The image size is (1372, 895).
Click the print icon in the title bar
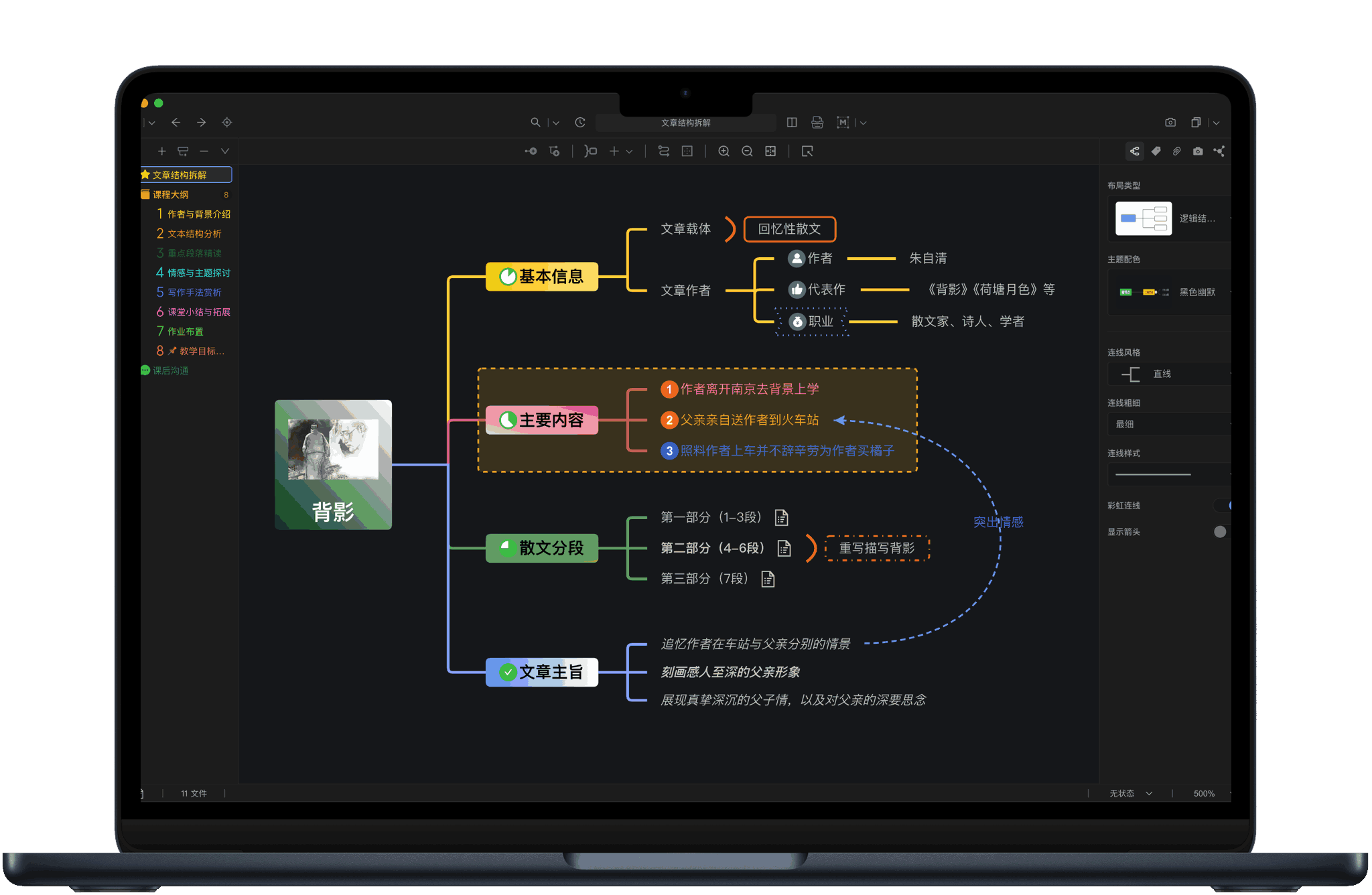coord(817,123)
